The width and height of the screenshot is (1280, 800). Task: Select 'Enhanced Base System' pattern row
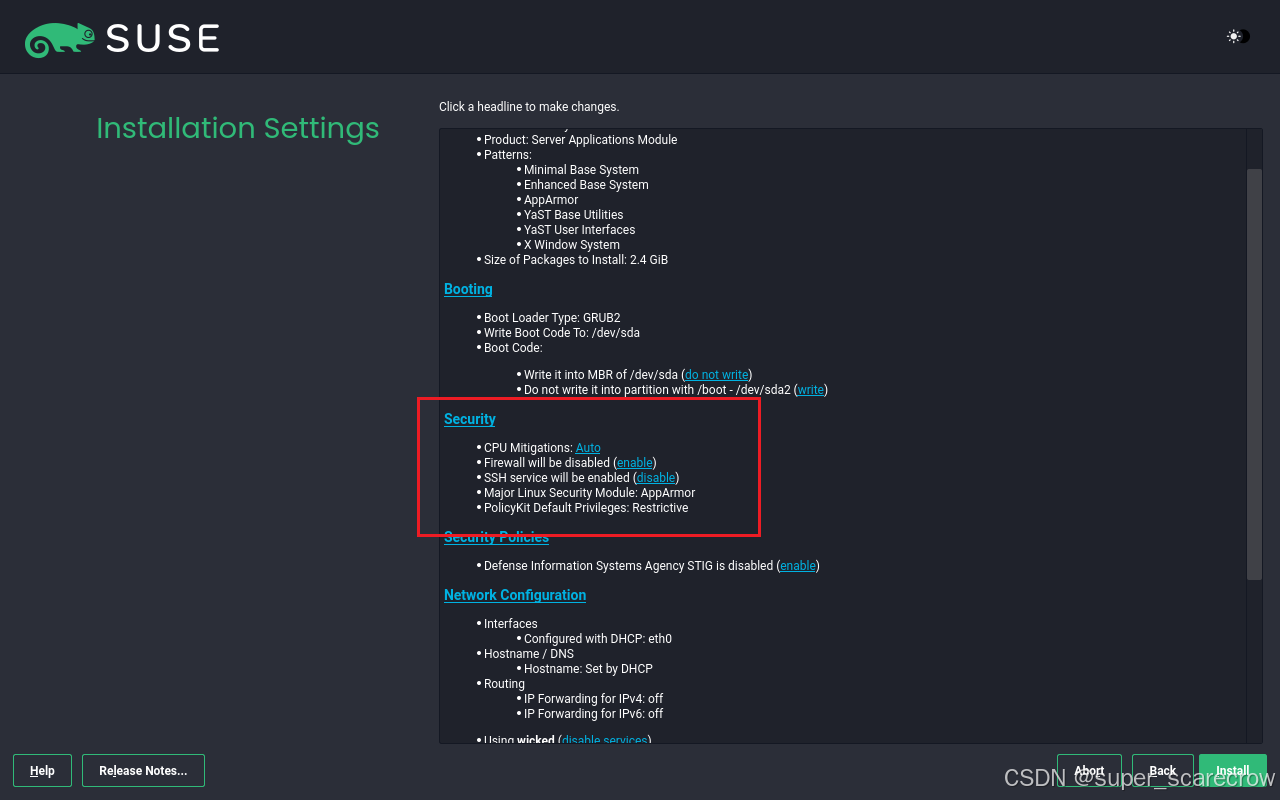(586, 185)
